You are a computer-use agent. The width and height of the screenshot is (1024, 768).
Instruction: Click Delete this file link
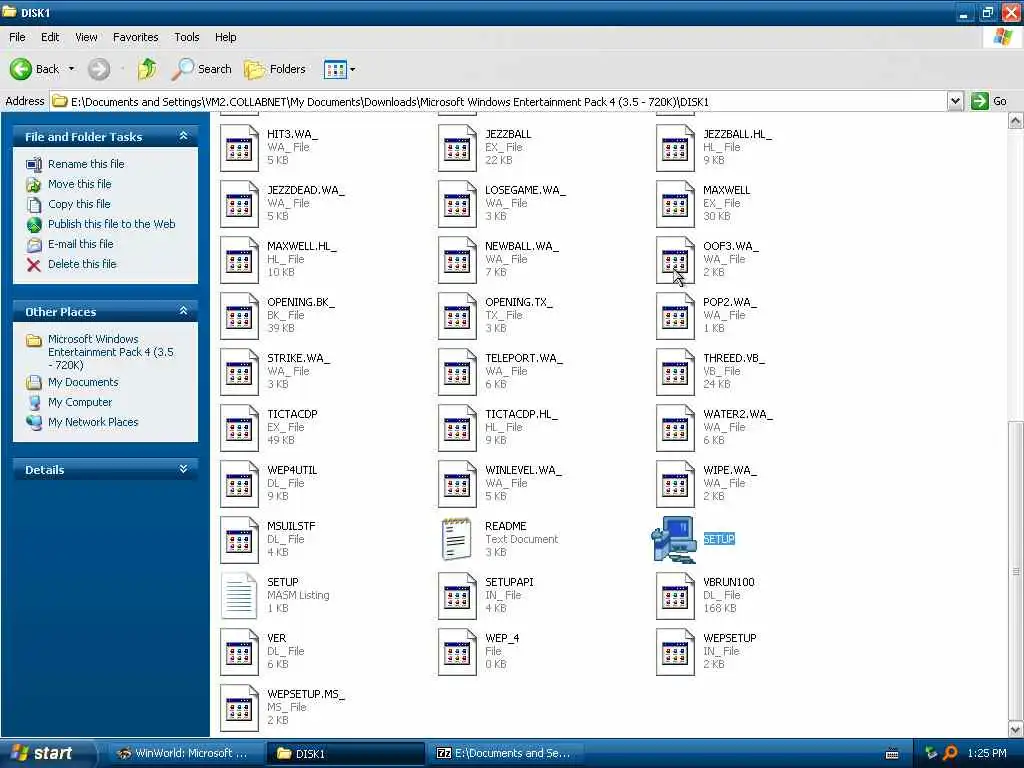click(82, 264)
